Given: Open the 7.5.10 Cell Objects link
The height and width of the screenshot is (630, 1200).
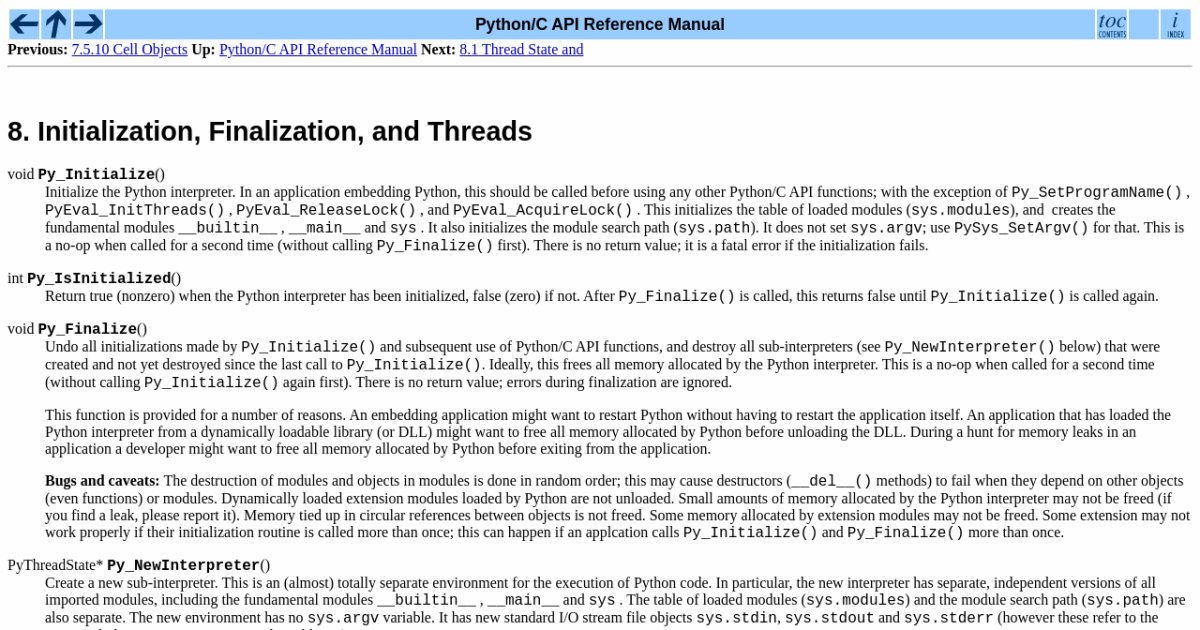Looking at the screenshot, I should [x=129, y=49].
